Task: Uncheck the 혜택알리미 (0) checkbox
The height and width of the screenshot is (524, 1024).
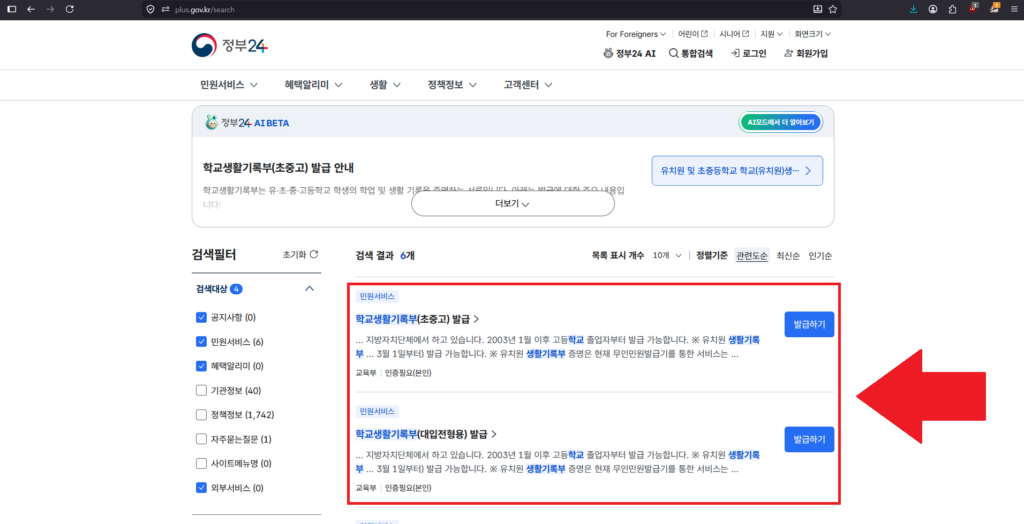Action: pos(201,366)
